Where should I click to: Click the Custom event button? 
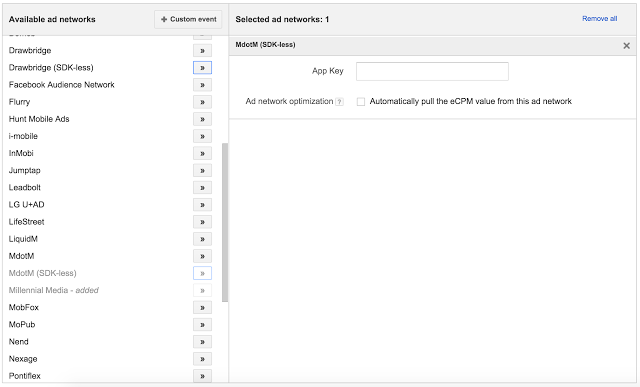pyautogui.click(x=188, y=19)
